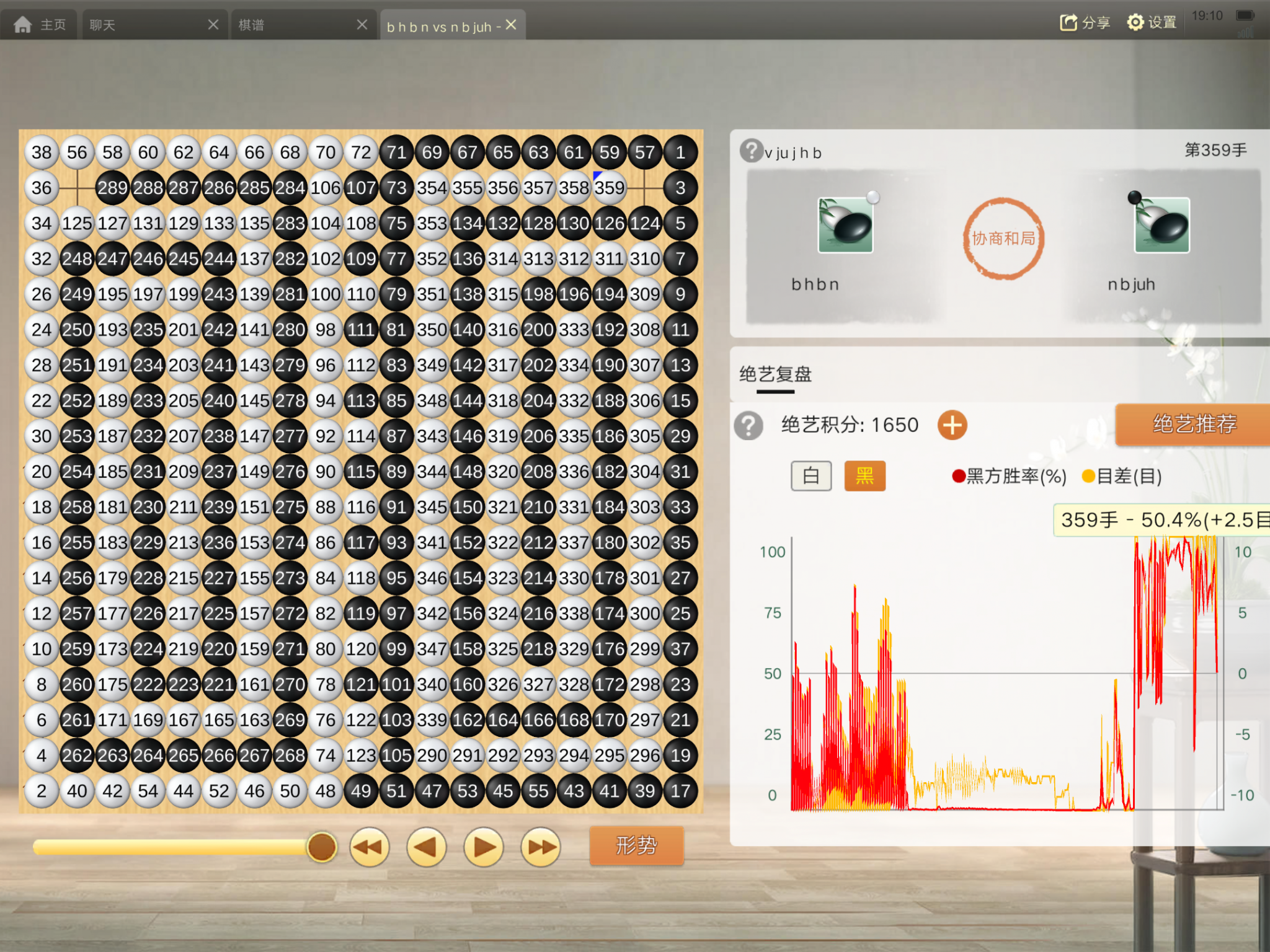
Task: Click the move progress slider handle
Action: point(322,847)
